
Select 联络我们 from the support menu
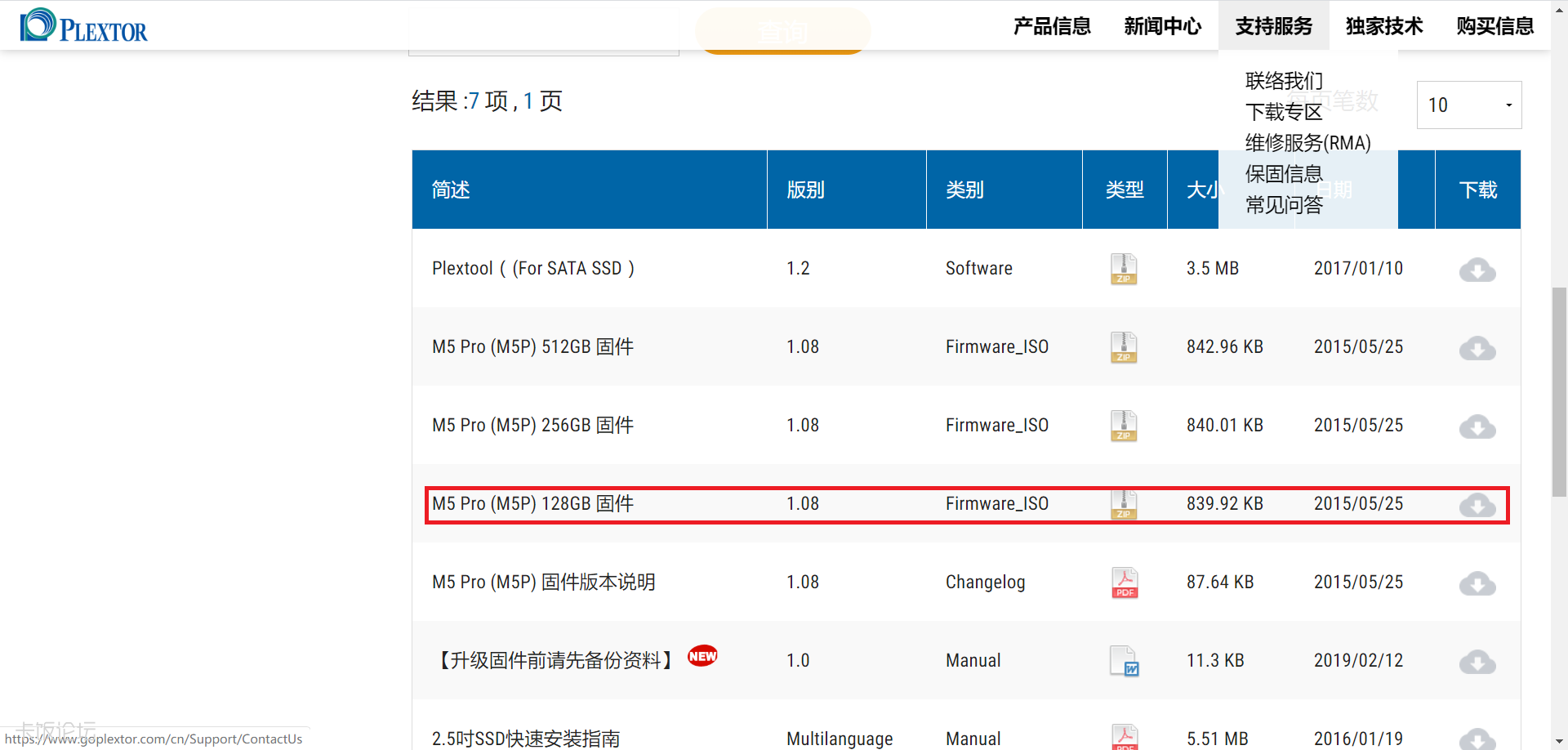click(1284, 81)
